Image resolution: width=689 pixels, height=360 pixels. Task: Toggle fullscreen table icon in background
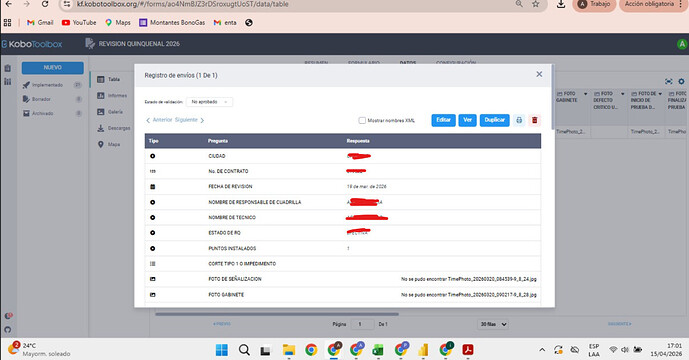point(668,81)
